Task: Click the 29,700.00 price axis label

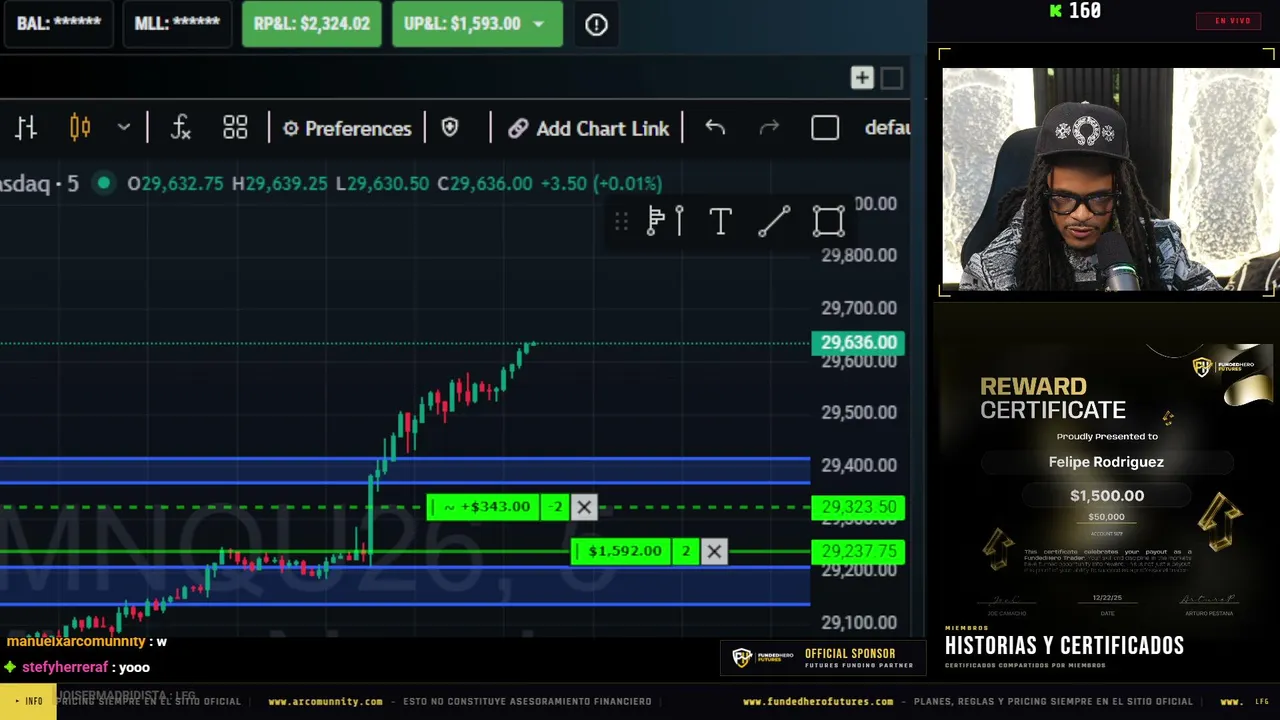Action: pos(858,308)
